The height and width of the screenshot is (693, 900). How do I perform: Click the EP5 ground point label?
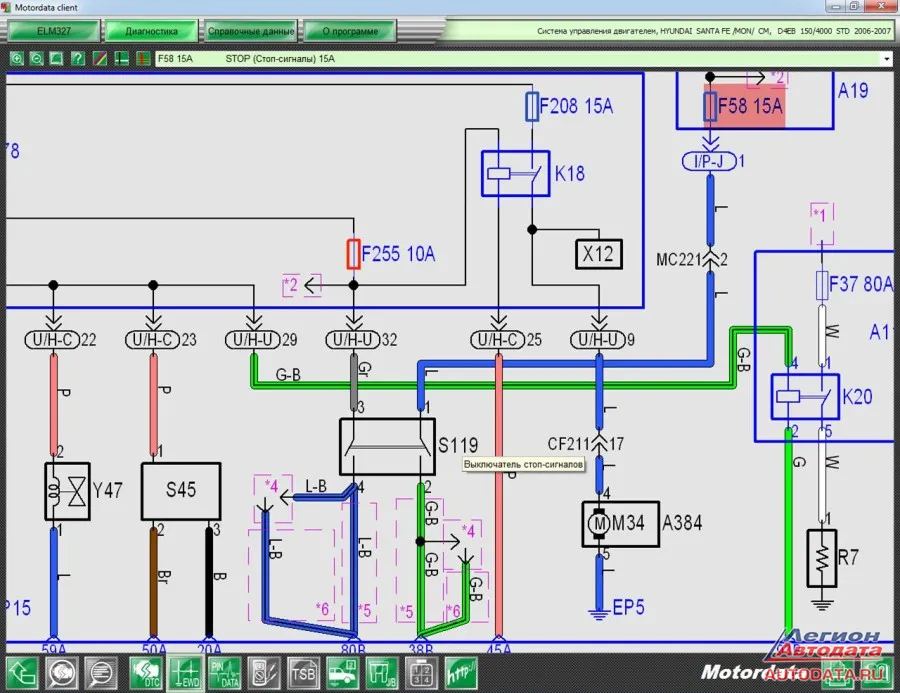(x=628, y=607)
